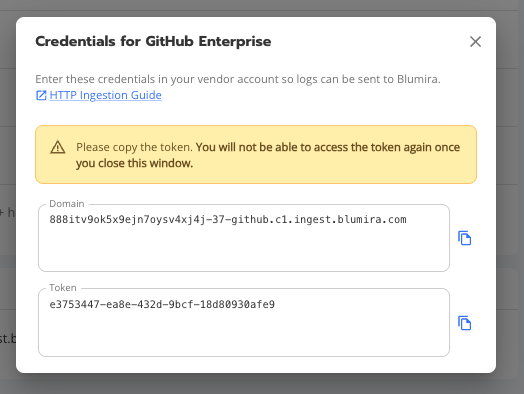Click the Token field label
524x394 pixels.
click(63, 287)
